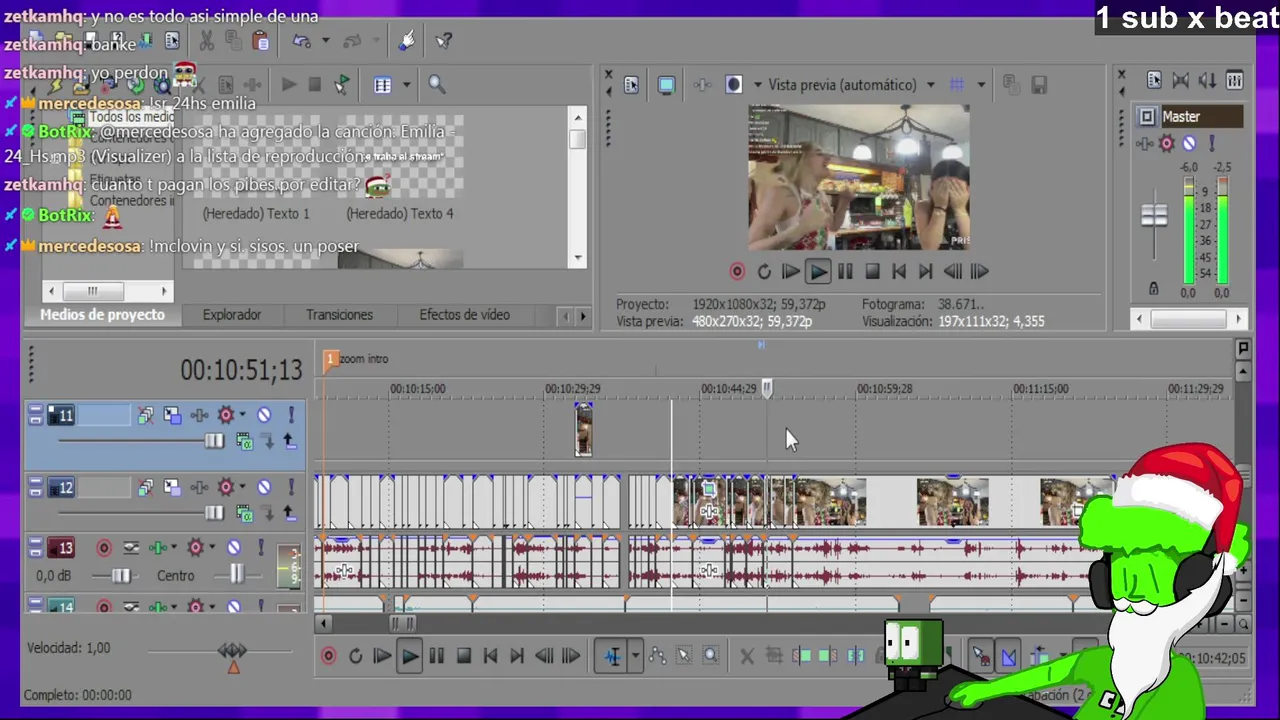The width and height of the screenshot is (1280, 720).
Task: Show next tabs with the right arrow
Action: (x=583, y=316)
